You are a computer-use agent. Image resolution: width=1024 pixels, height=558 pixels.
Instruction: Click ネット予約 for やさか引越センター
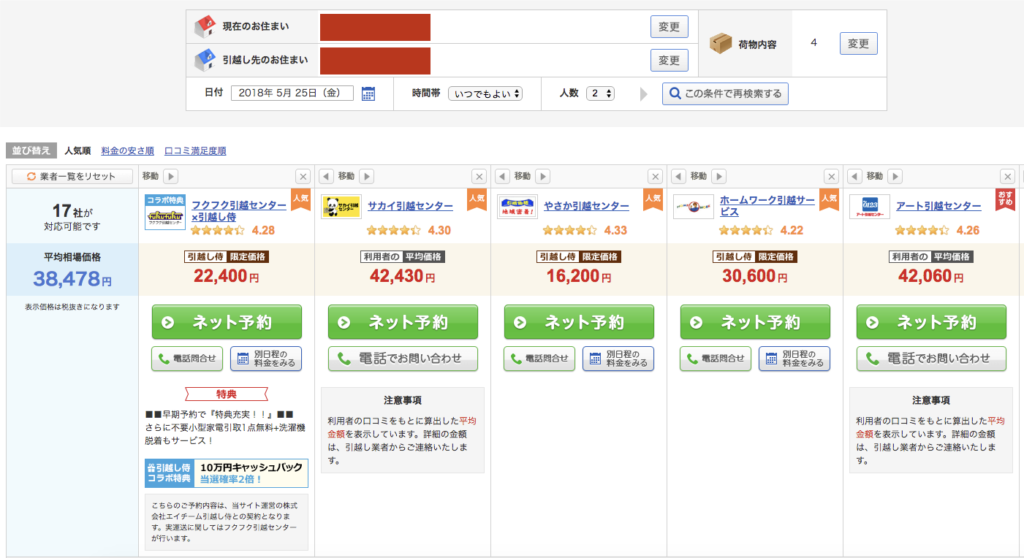pos(579,322)
